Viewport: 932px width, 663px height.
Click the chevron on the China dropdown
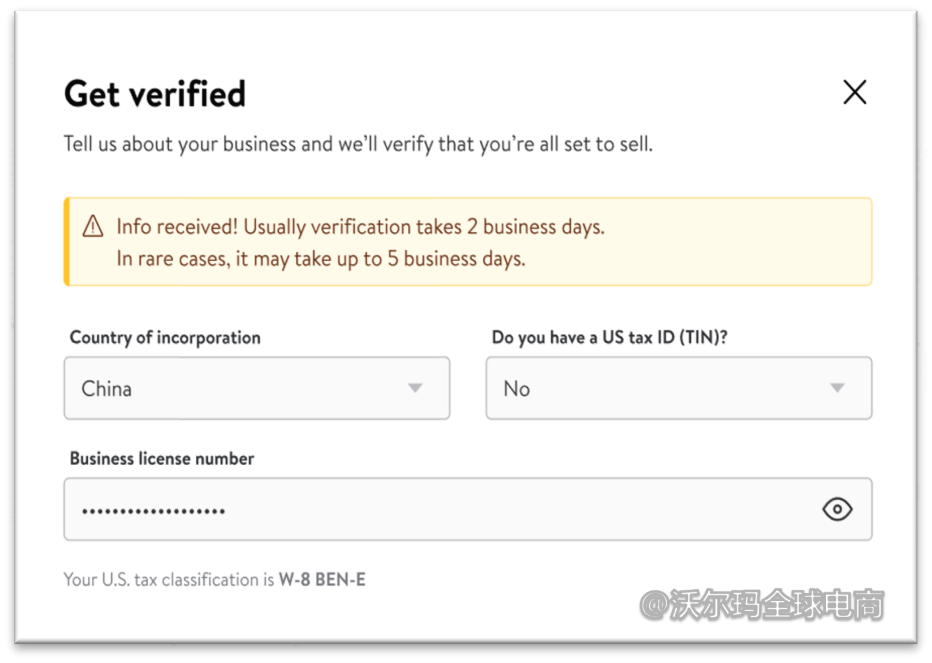point(414,388)
